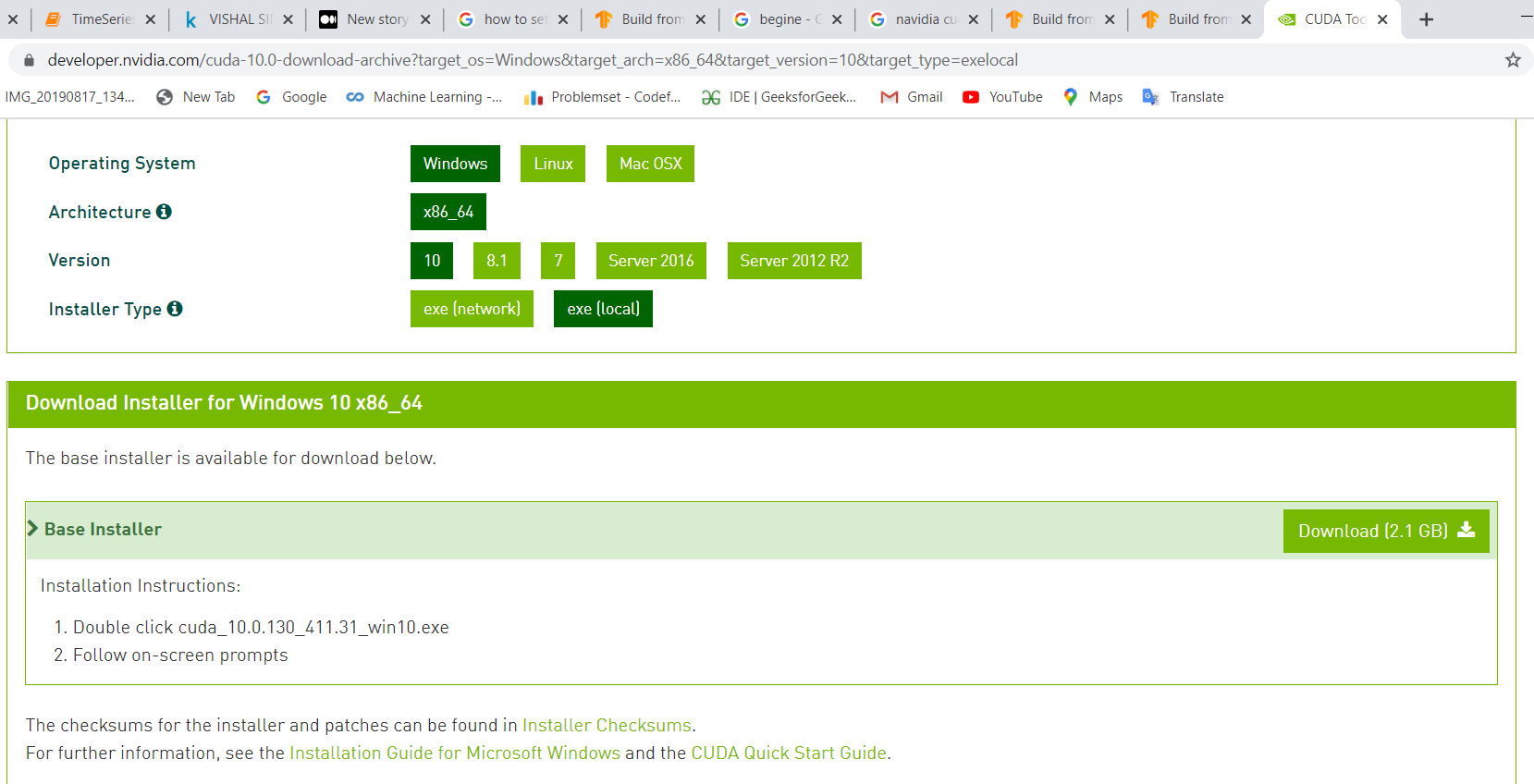1534x784 pixels.
Task: Click the installer filename cuda_10.0.130_411.31_win10.exe text
Action: [313, 628]
